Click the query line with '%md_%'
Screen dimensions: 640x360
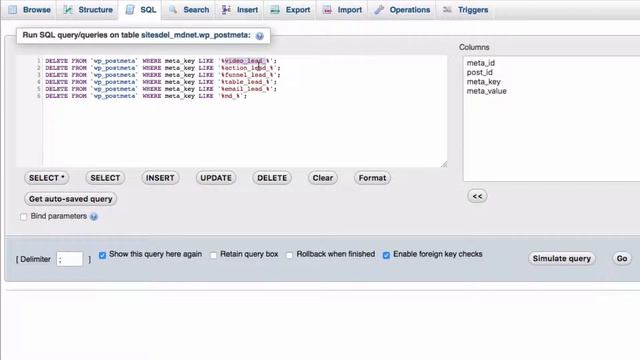coord(146,96)
